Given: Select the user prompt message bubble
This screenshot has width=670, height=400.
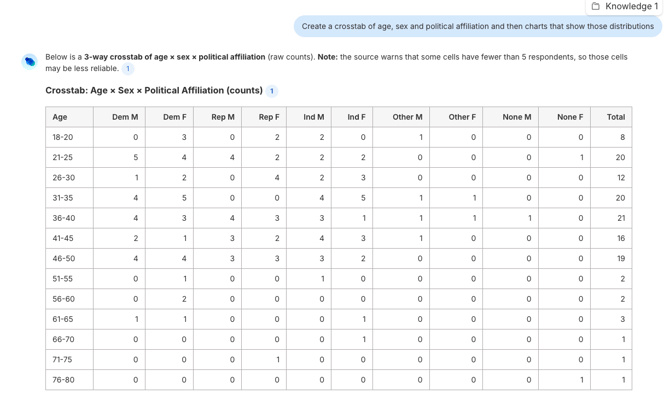Looking at the screenshot, I should point(477,27).
